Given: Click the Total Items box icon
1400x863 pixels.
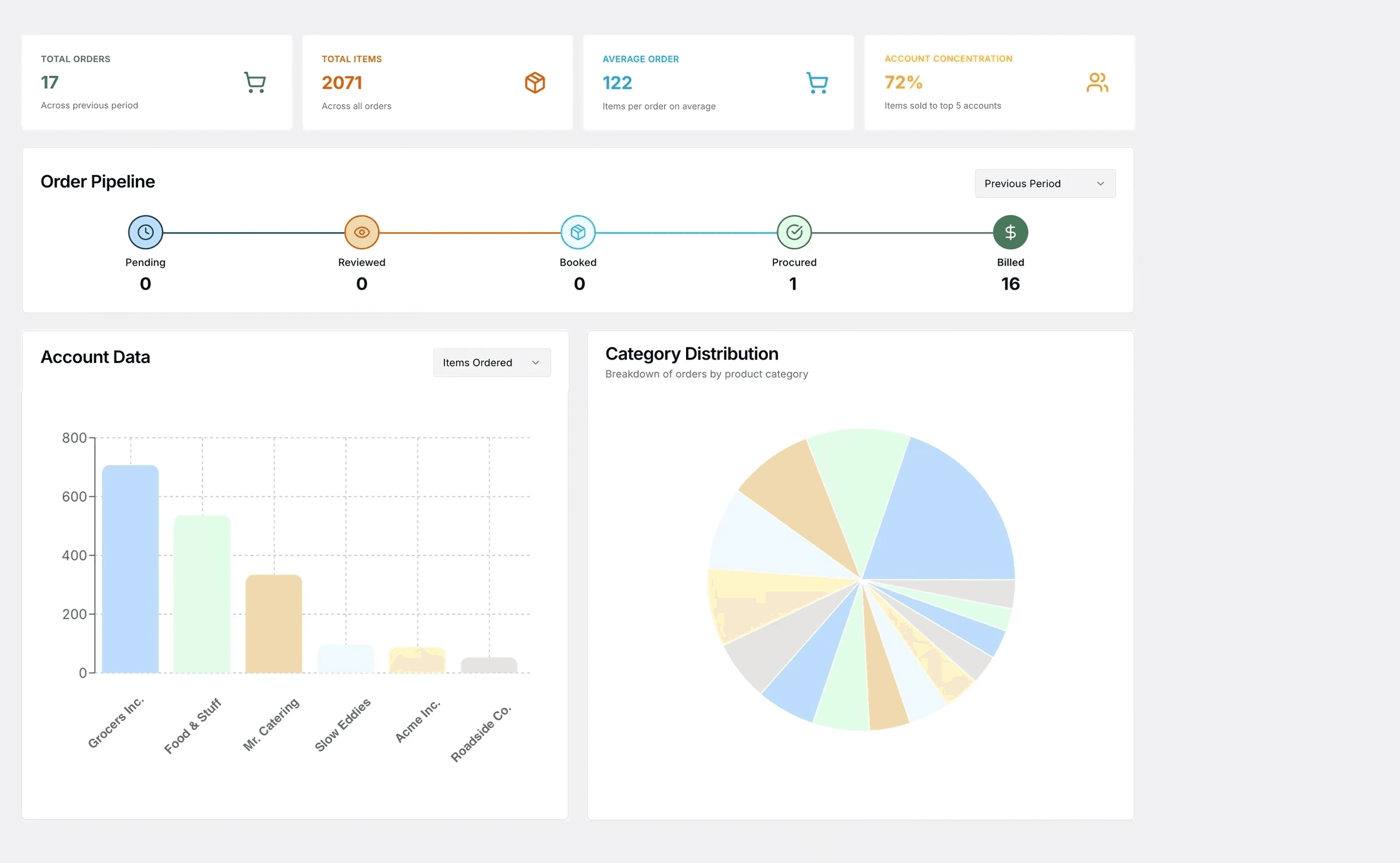Looking at the screenshot, I should coord(534,83).
